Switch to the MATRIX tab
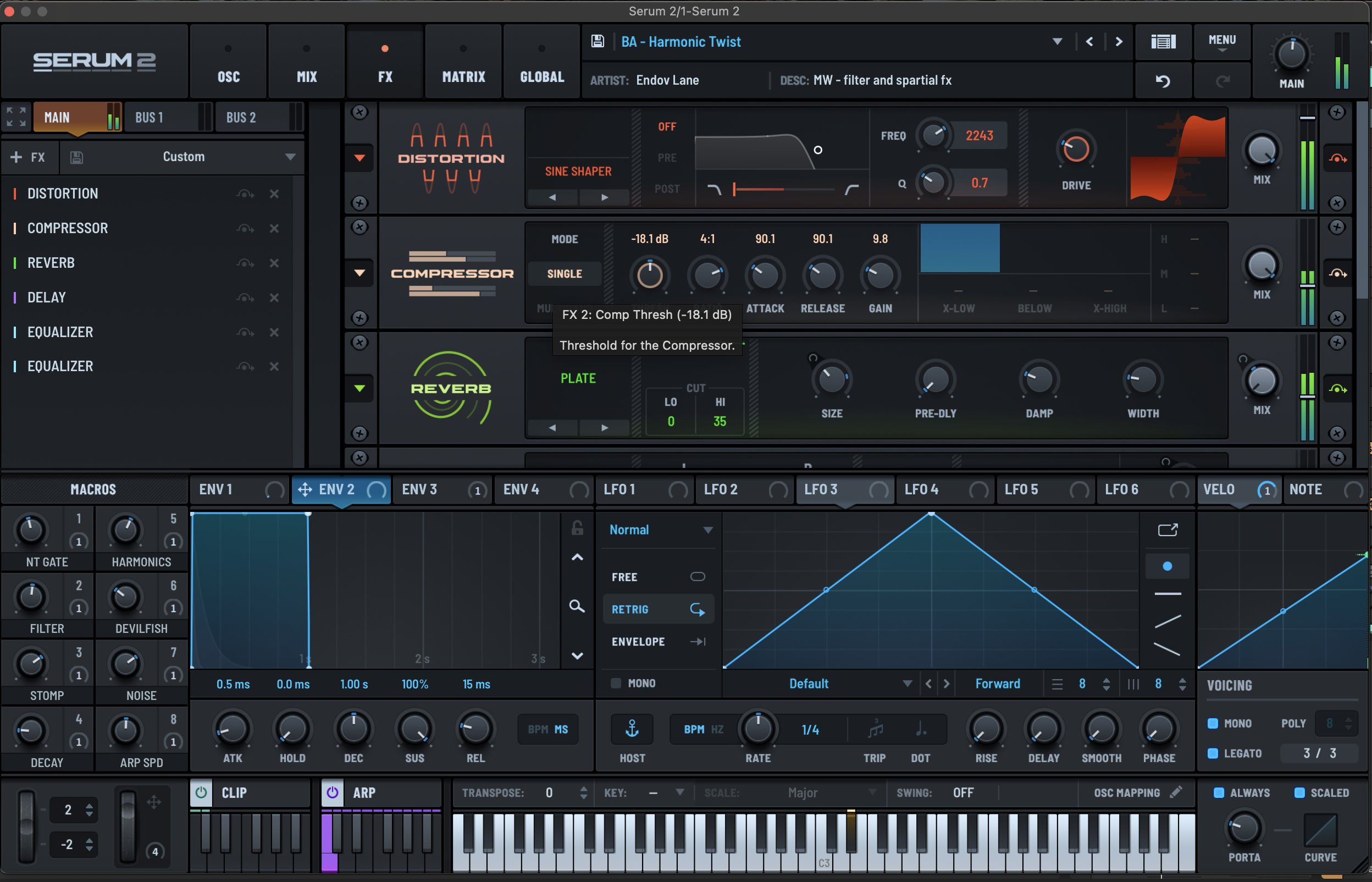The image size is (1372, 882). 463,62
